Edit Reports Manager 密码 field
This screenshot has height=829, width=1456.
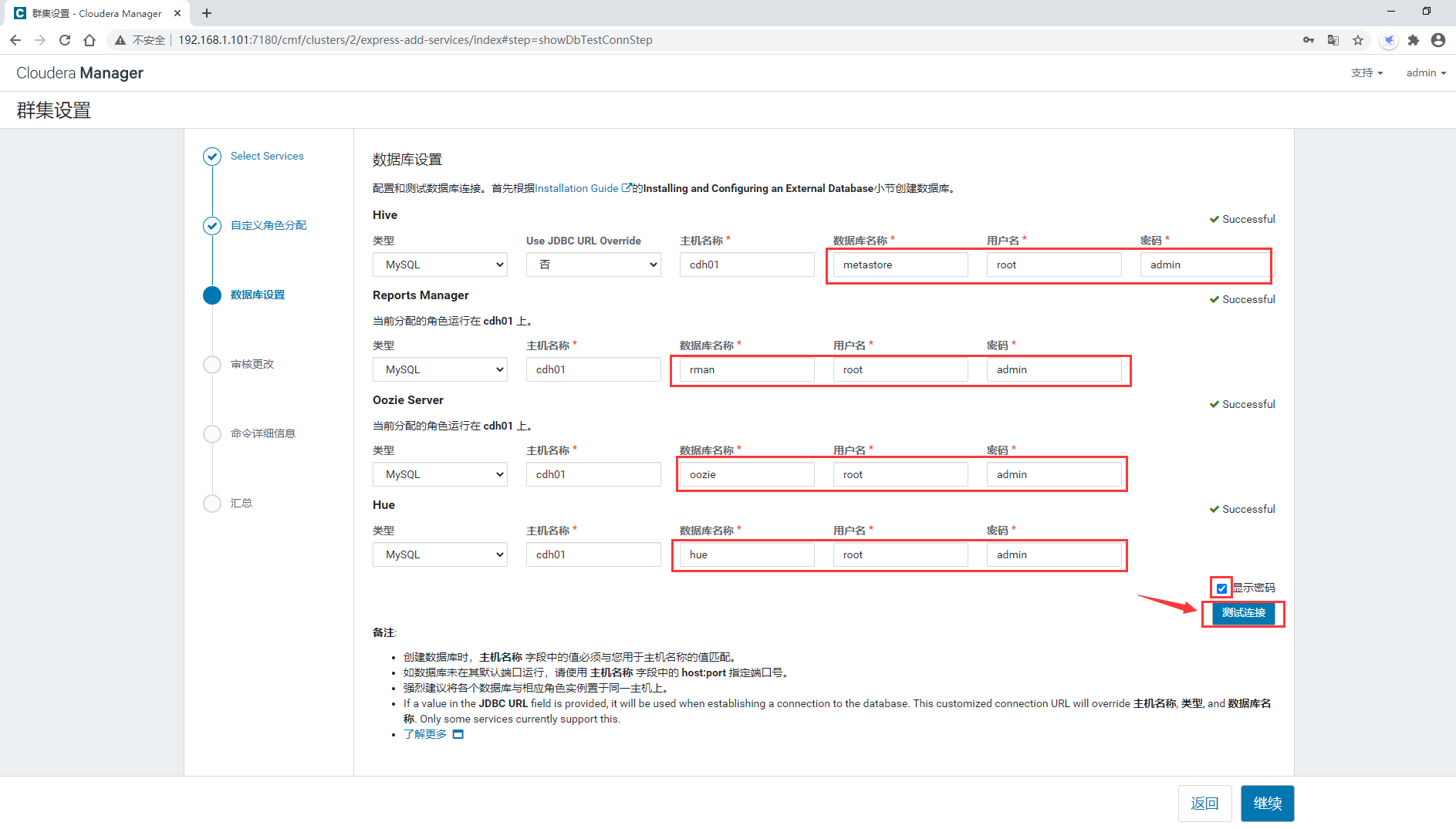(1054, 369)
